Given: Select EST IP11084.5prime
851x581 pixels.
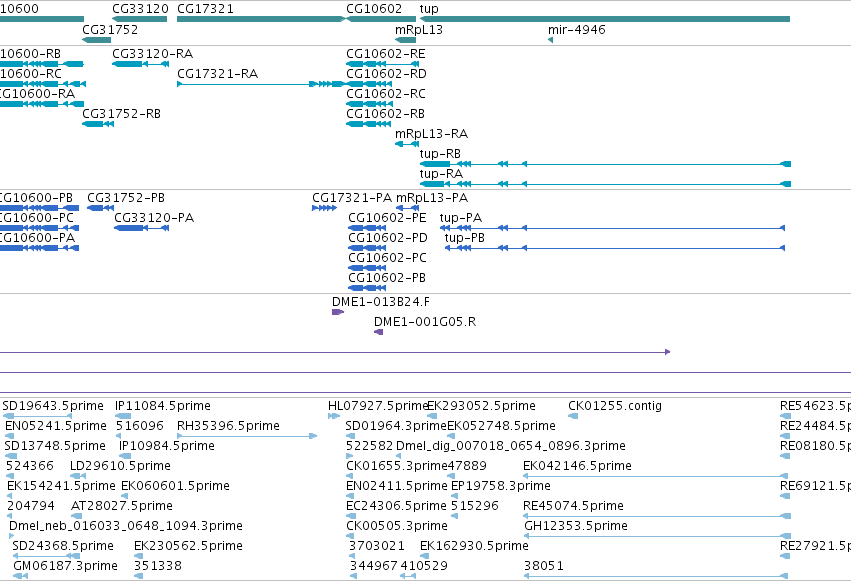Looking at the screenshot, I should pos(163,406).
